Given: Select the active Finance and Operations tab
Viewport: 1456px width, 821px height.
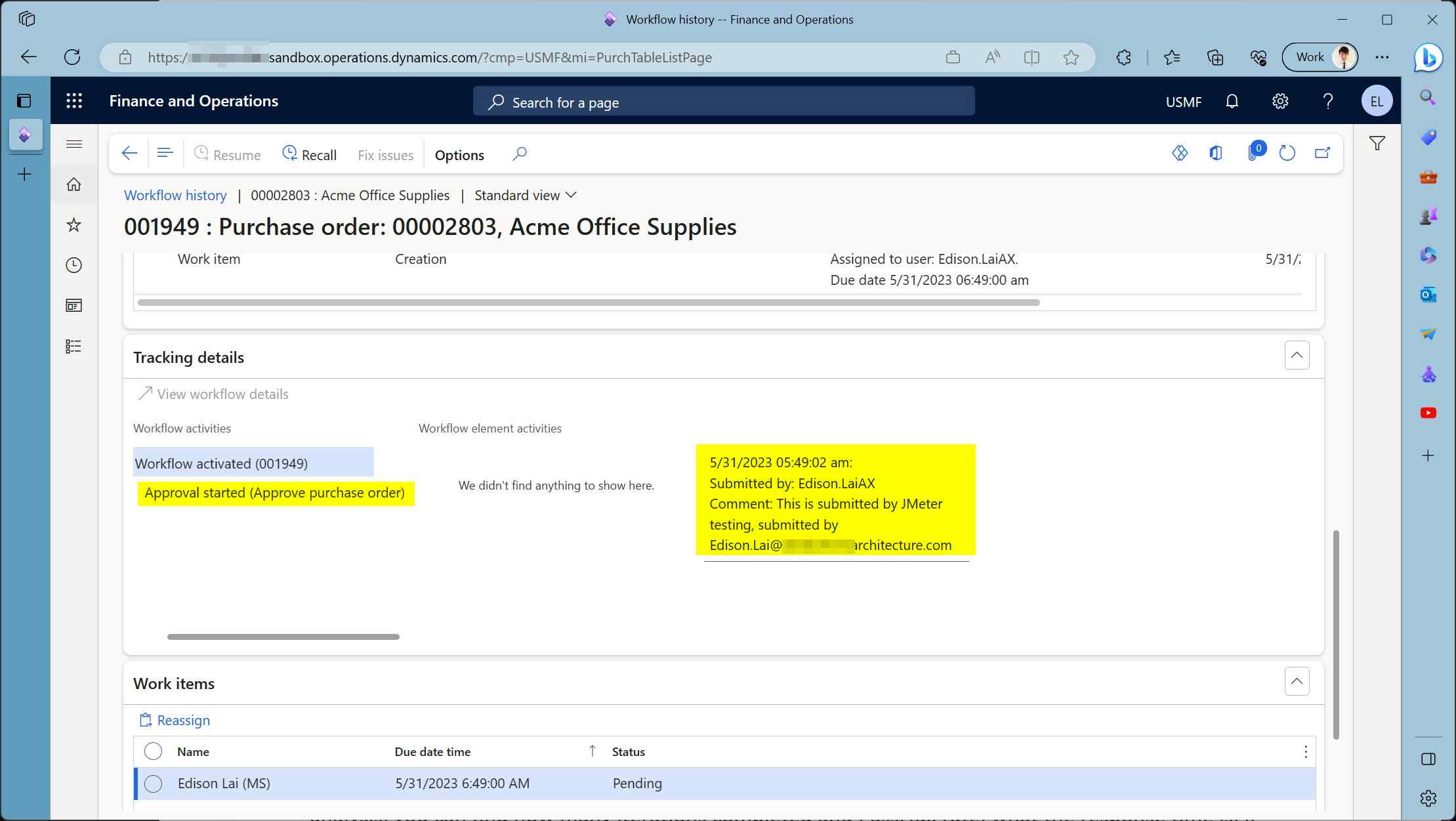Looking at the screenshot, I should tap(26, 135).
